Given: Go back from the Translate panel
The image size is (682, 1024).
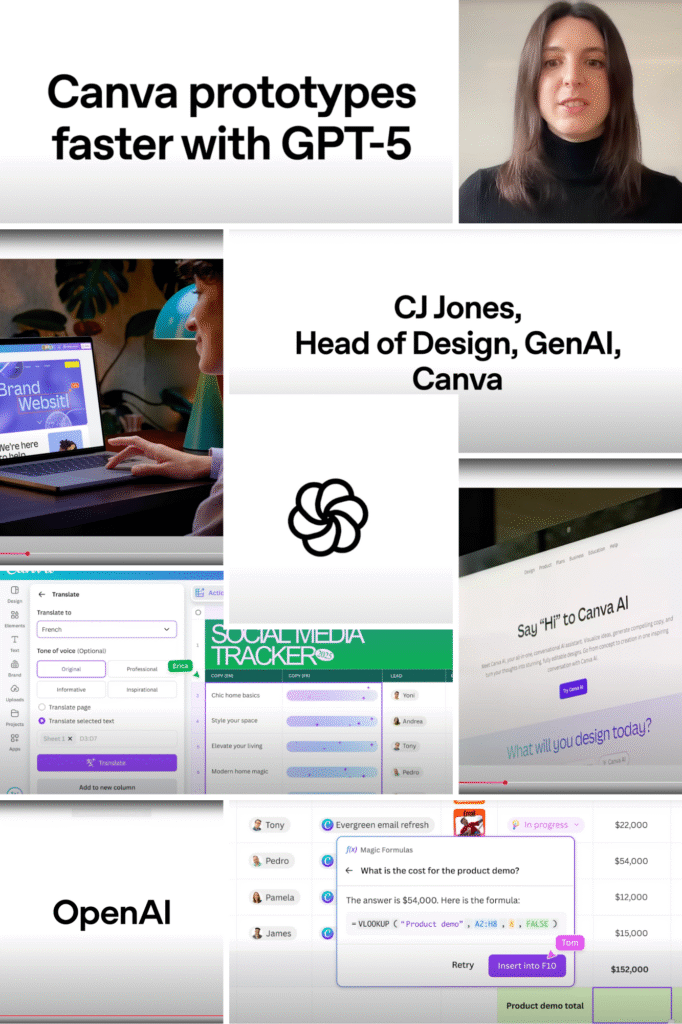Looking at the screenshot, I should pos(42,594).
